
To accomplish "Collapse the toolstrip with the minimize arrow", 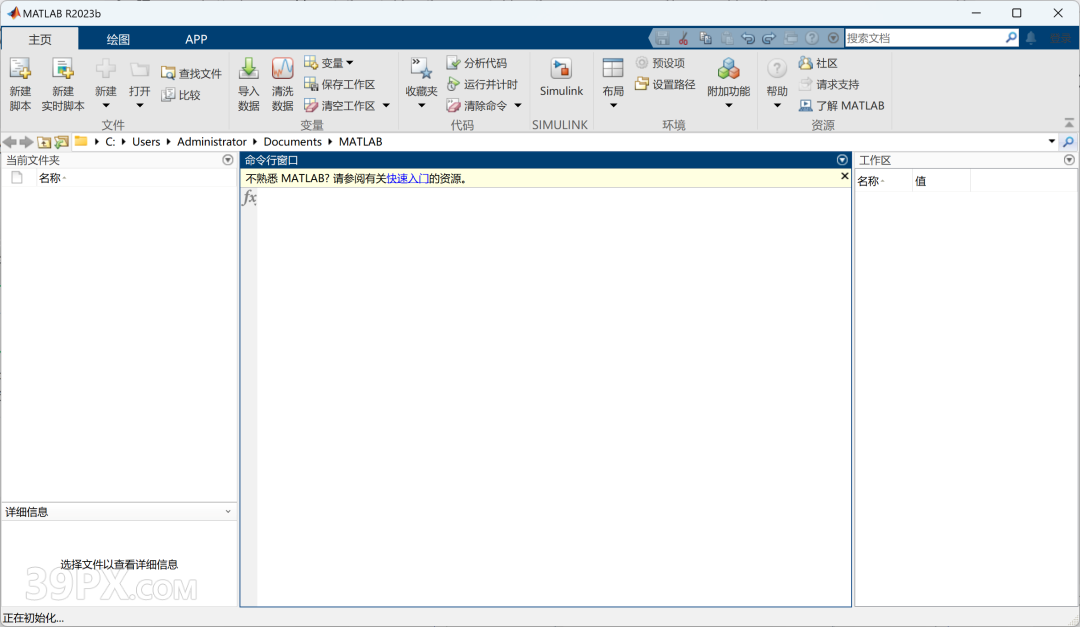I will coord(1069,123).
